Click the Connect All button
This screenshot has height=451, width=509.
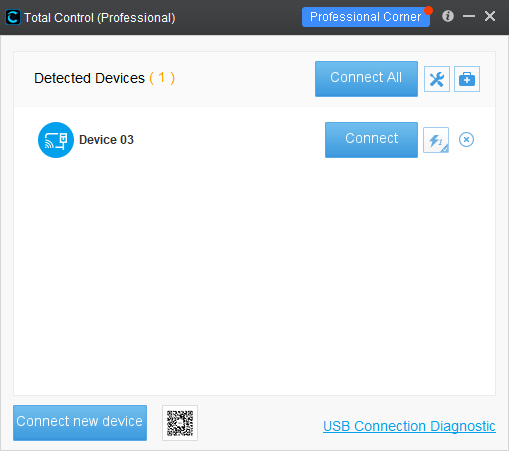click(x=366, y=79)
